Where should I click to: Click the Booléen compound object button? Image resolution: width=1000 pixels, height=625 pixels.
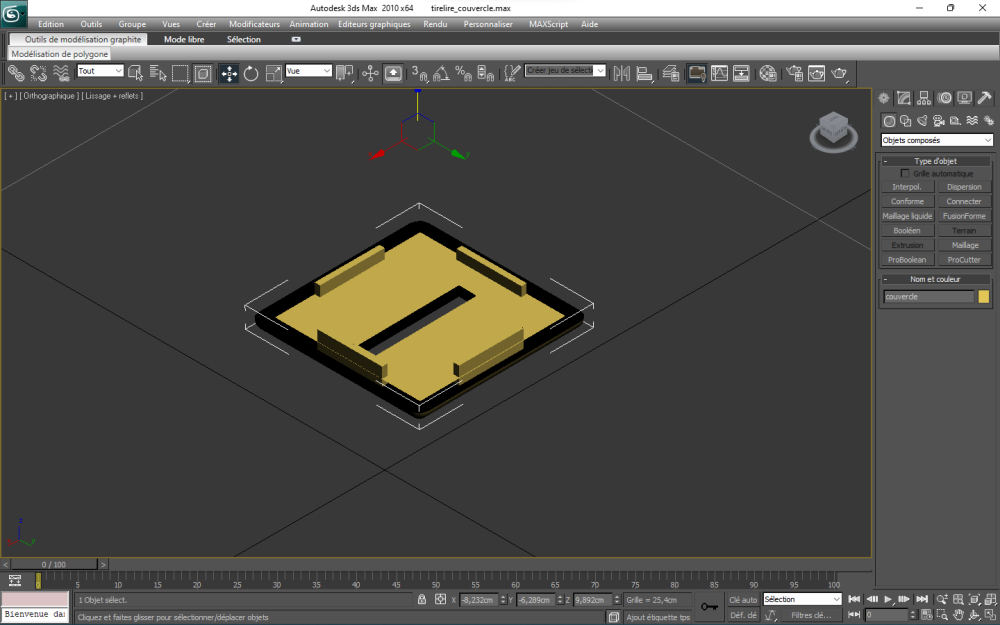pos(907,231)
